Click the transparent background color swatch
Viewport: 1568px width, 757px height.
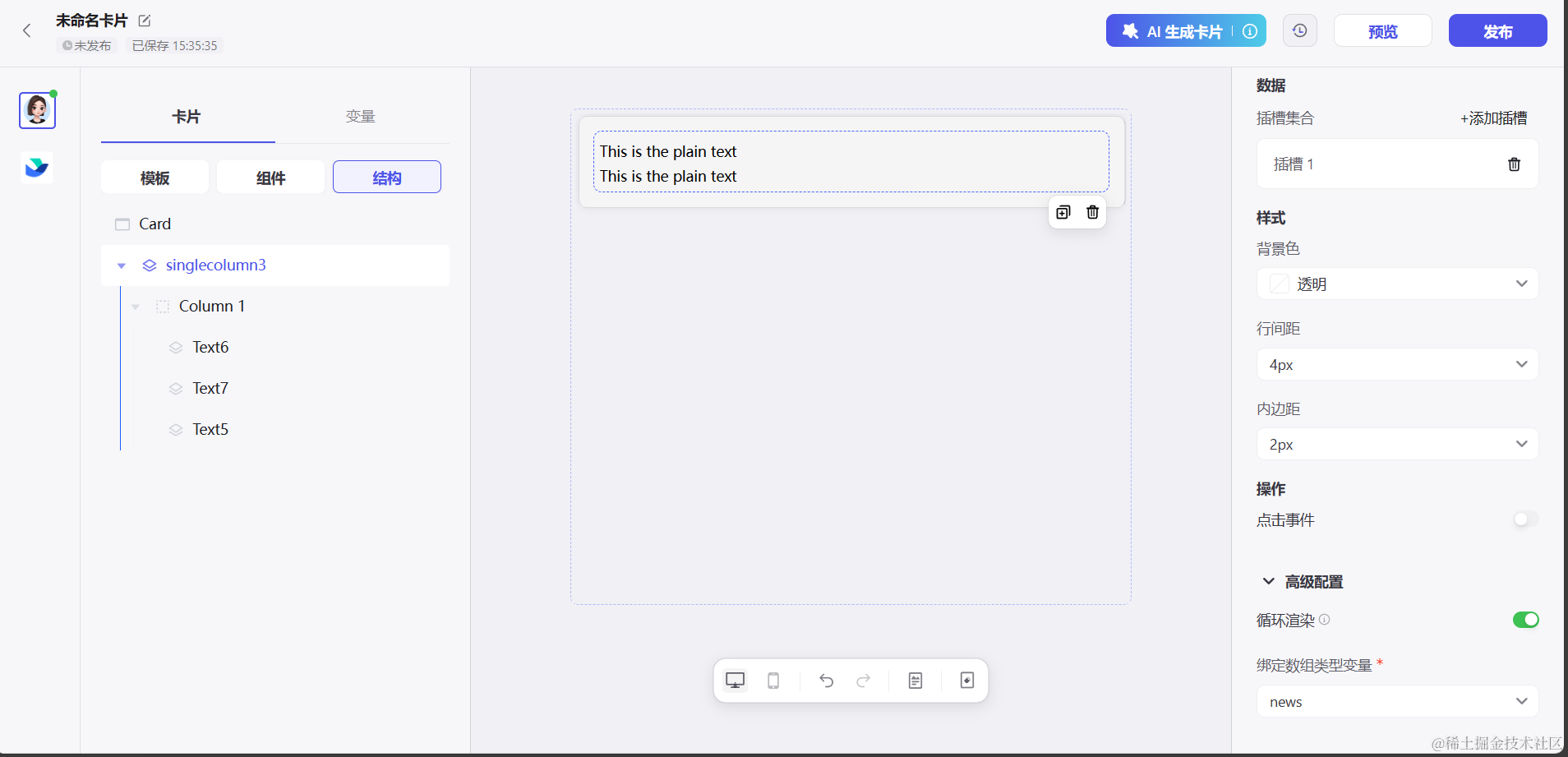1280,284
